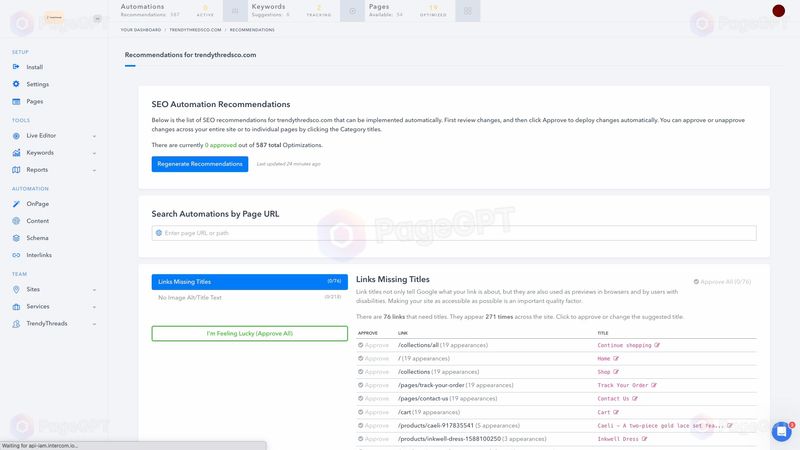Click the Contact Us suggested title

613,398
